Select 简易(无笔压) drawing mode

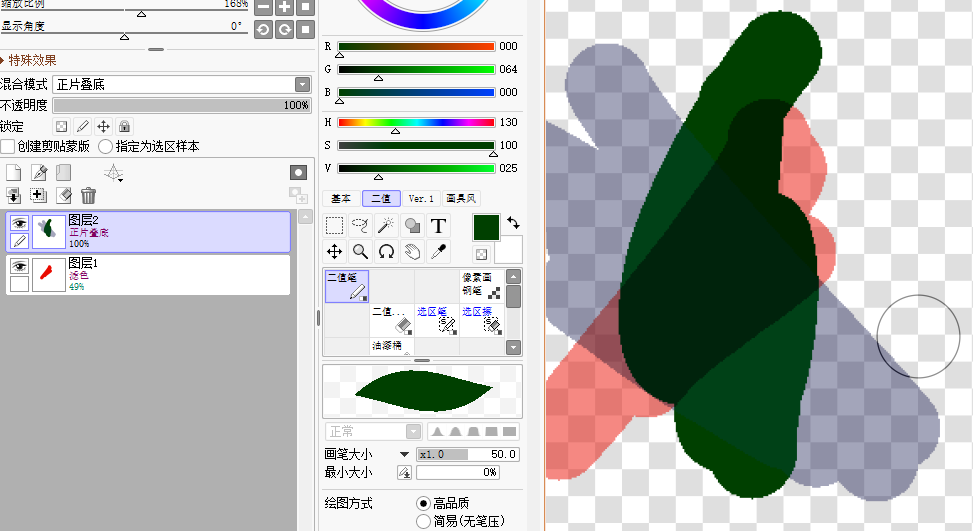[x=423, y=521]
